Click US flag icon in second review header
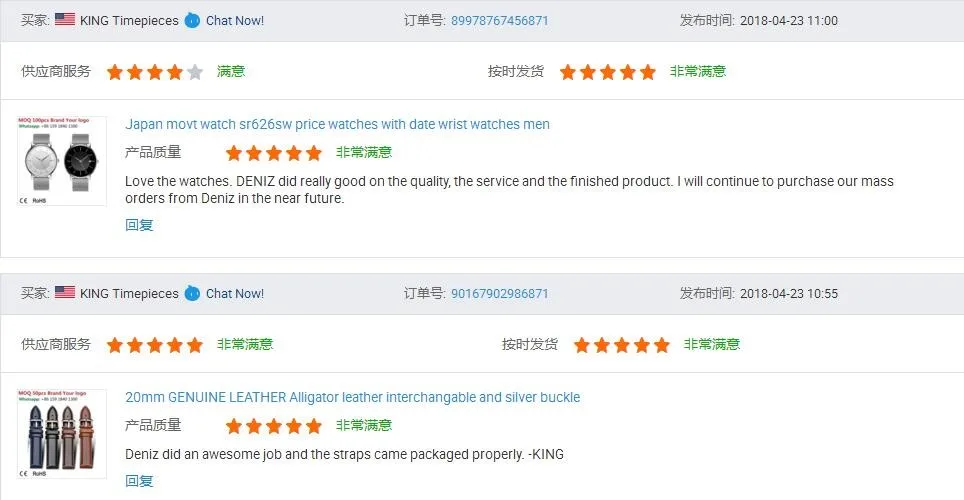This screenshot has height=500, width=964. tap(65, 293)
